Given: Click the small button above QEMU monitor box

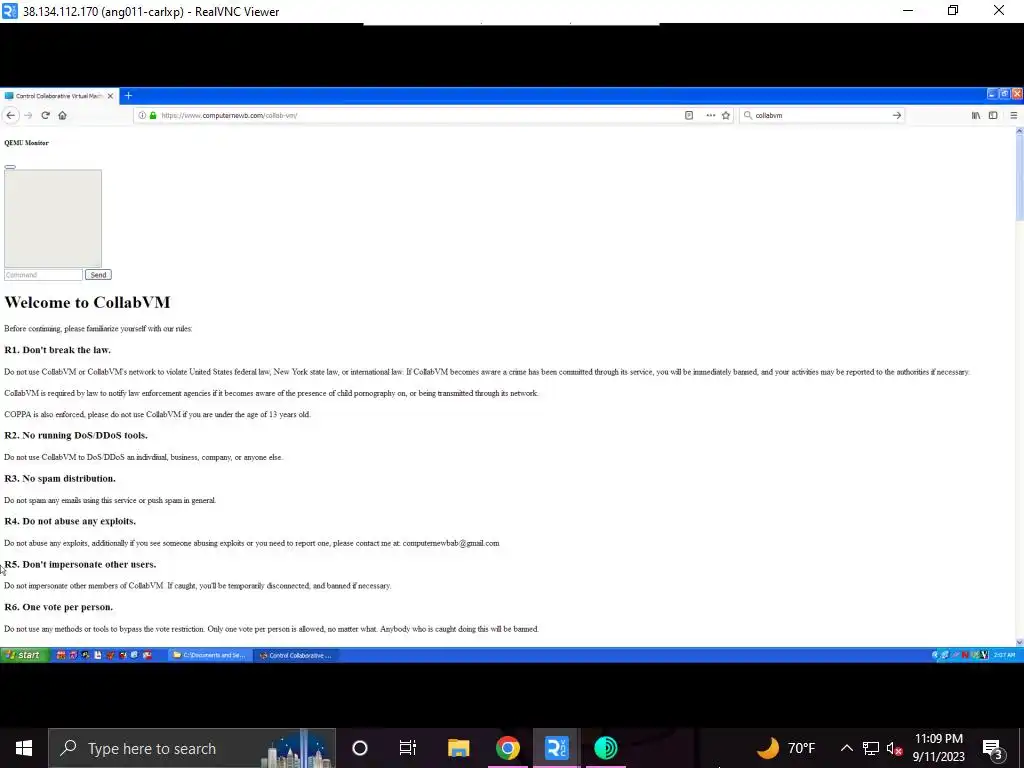Looking at the screenshot, I should [10, 167].
